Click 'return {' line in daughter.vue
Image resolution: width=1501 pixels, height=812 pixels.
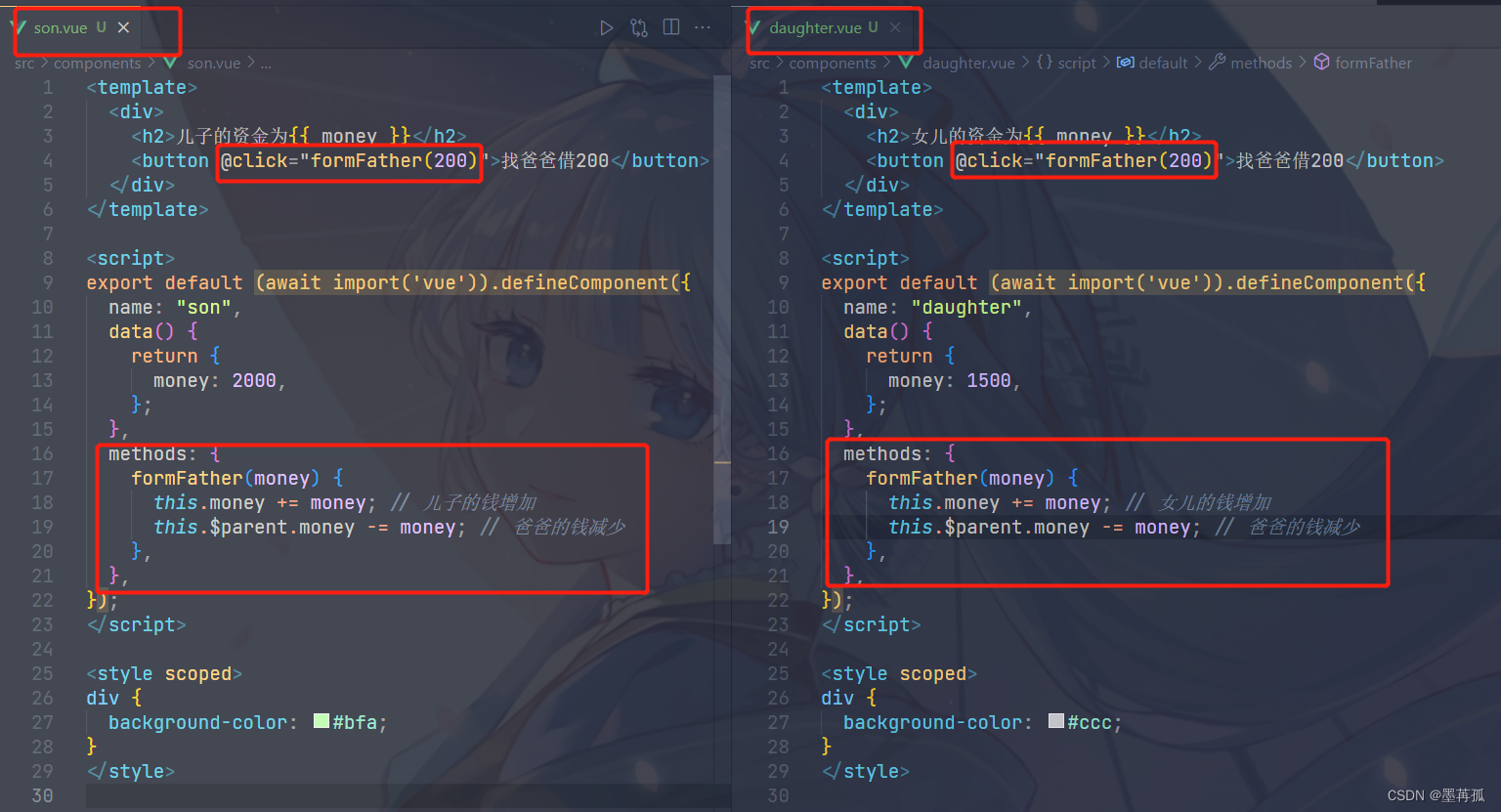point(910,356)
